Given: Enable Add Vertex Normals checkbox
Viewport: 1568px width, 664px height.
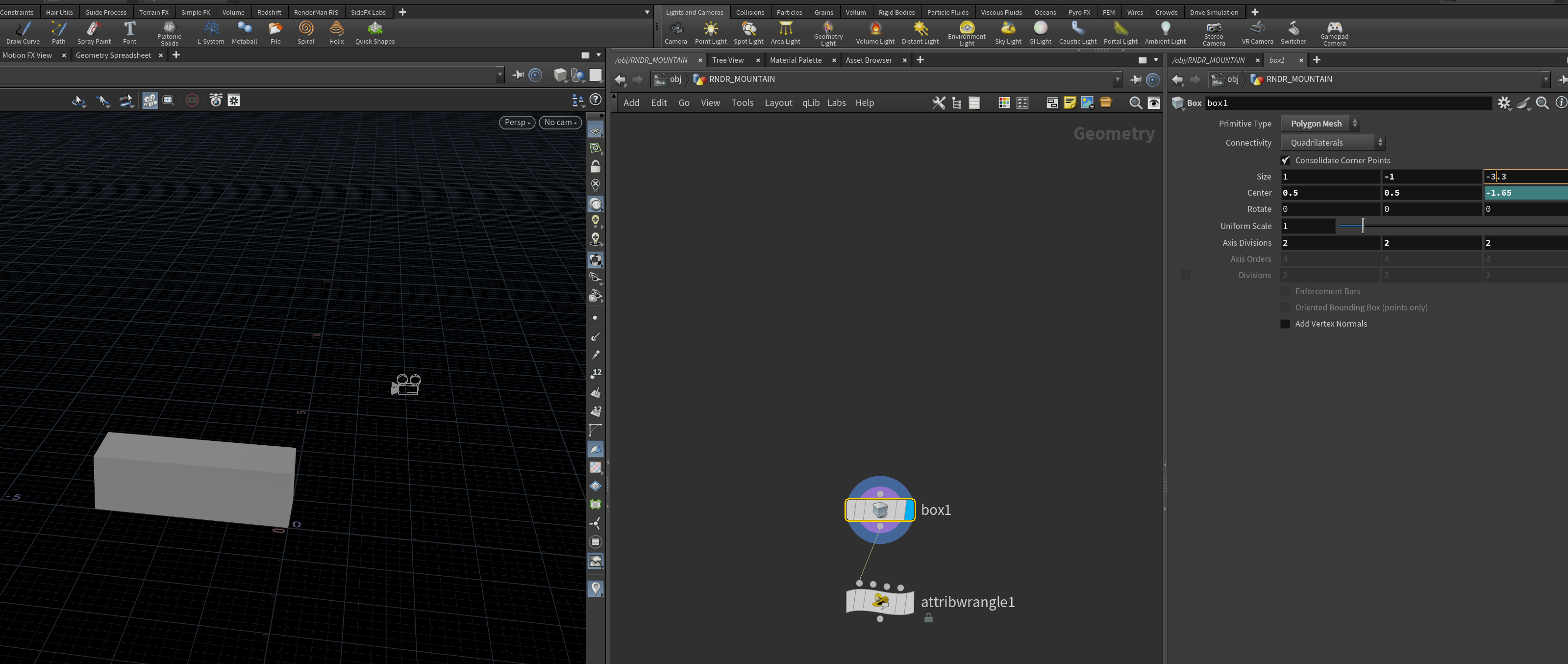Looking at the screenshot, I should (1286, 324).
